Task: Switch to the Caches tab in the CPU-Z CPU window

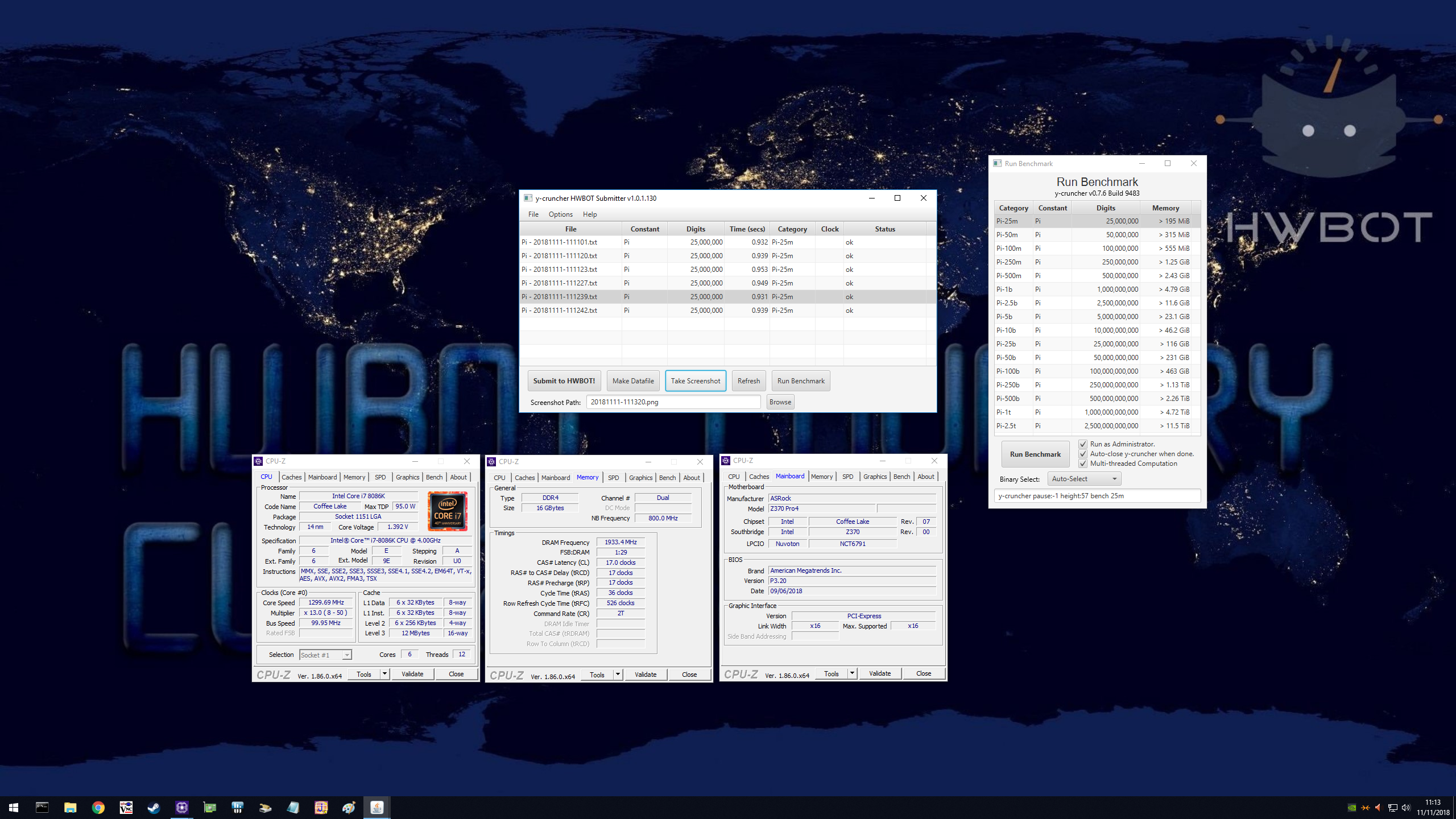Action: point(292,477)
